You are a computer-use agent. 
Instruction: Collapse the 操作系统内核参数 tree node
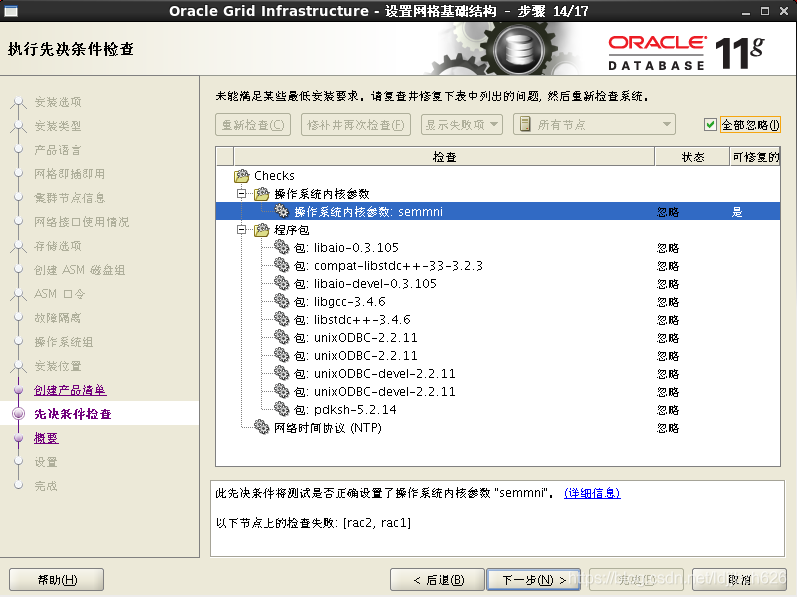[242, 194]
